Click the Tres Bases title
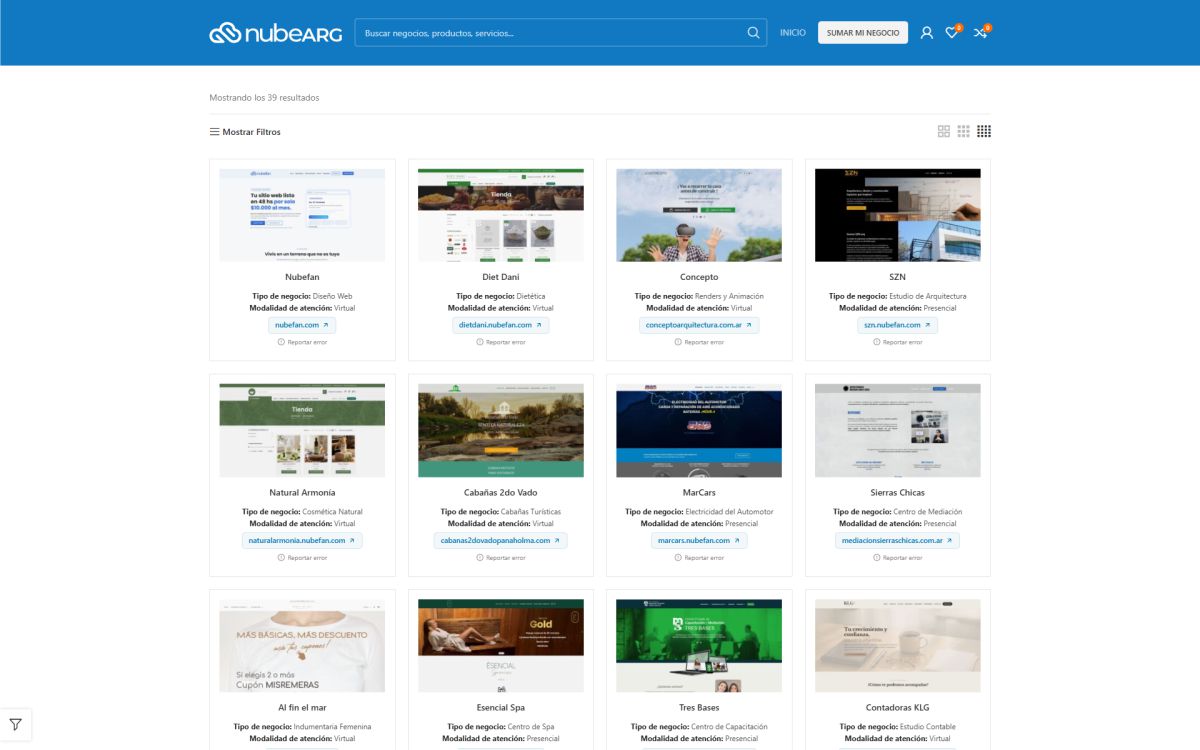The image size is (1200, 750). [x=699, y=707]
